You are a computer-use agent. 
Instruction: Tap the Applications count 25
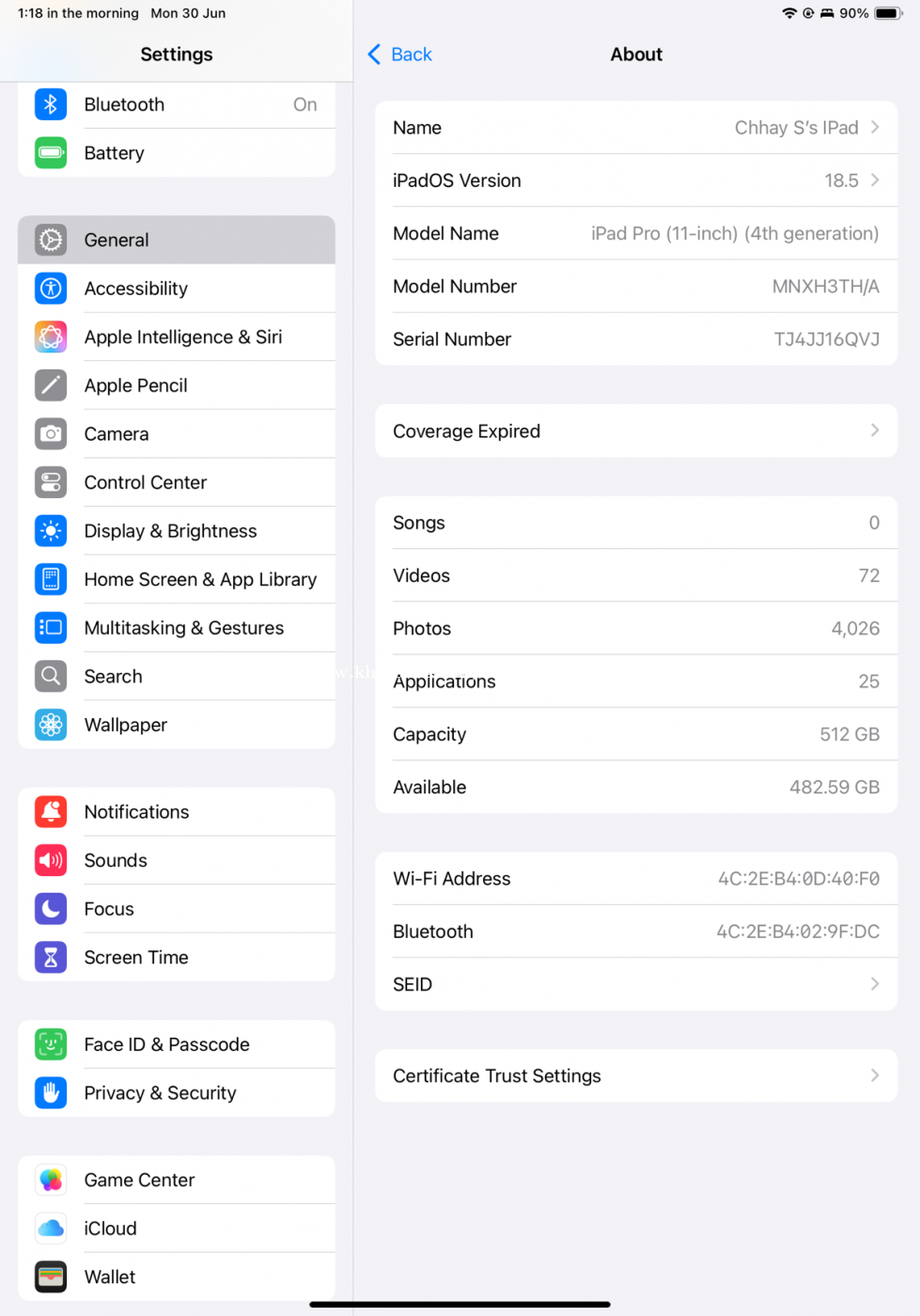pyautogui.click(x=869, y=681)
